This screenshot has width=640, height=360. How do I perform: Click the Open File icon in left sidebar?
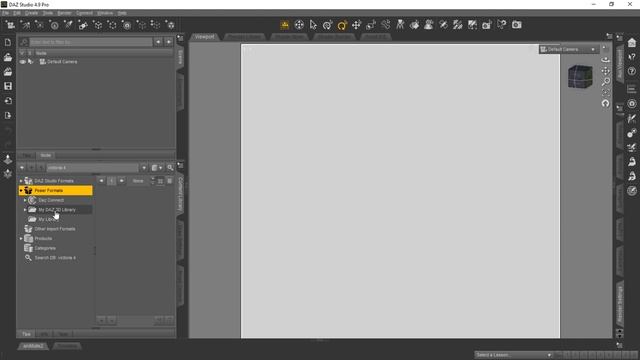tap(8, 57)
